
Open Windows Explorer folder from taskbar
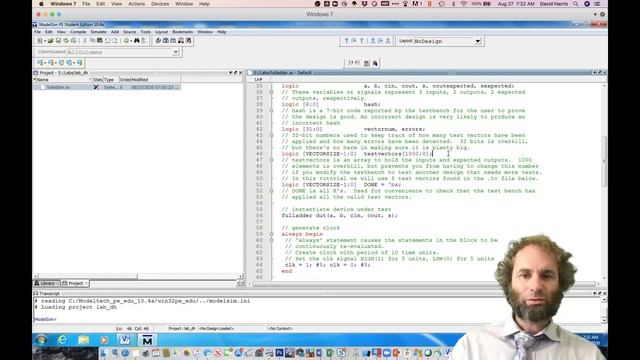tap(83, 340)
